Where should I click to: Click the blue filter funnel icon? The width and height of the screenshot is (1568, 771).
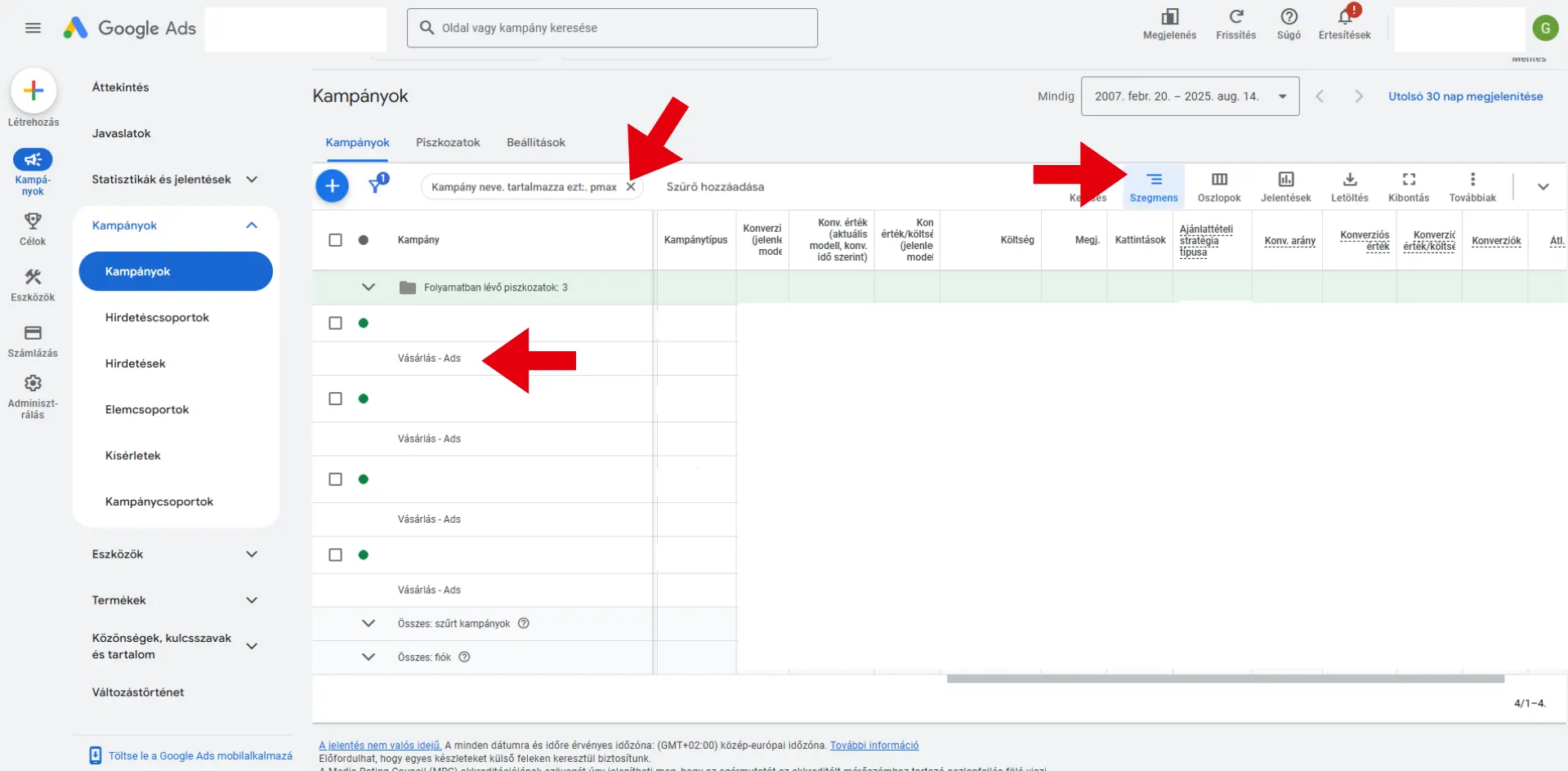[x=375, y=185]
